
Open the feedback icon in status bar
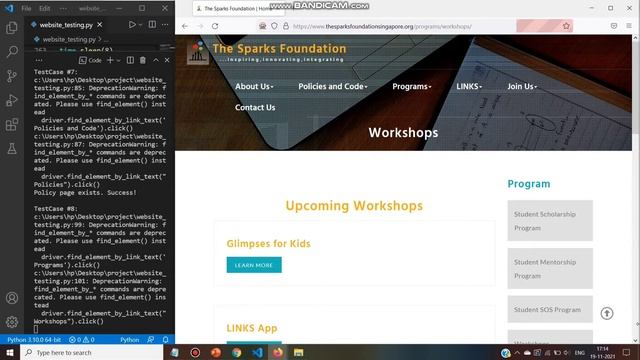151,340
